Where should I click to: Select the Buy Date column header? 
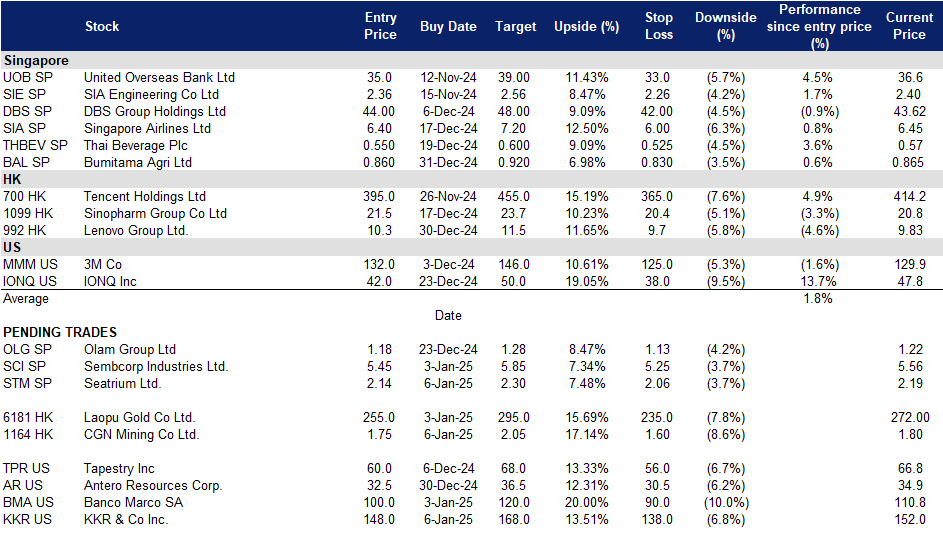(x=448, y=26)
